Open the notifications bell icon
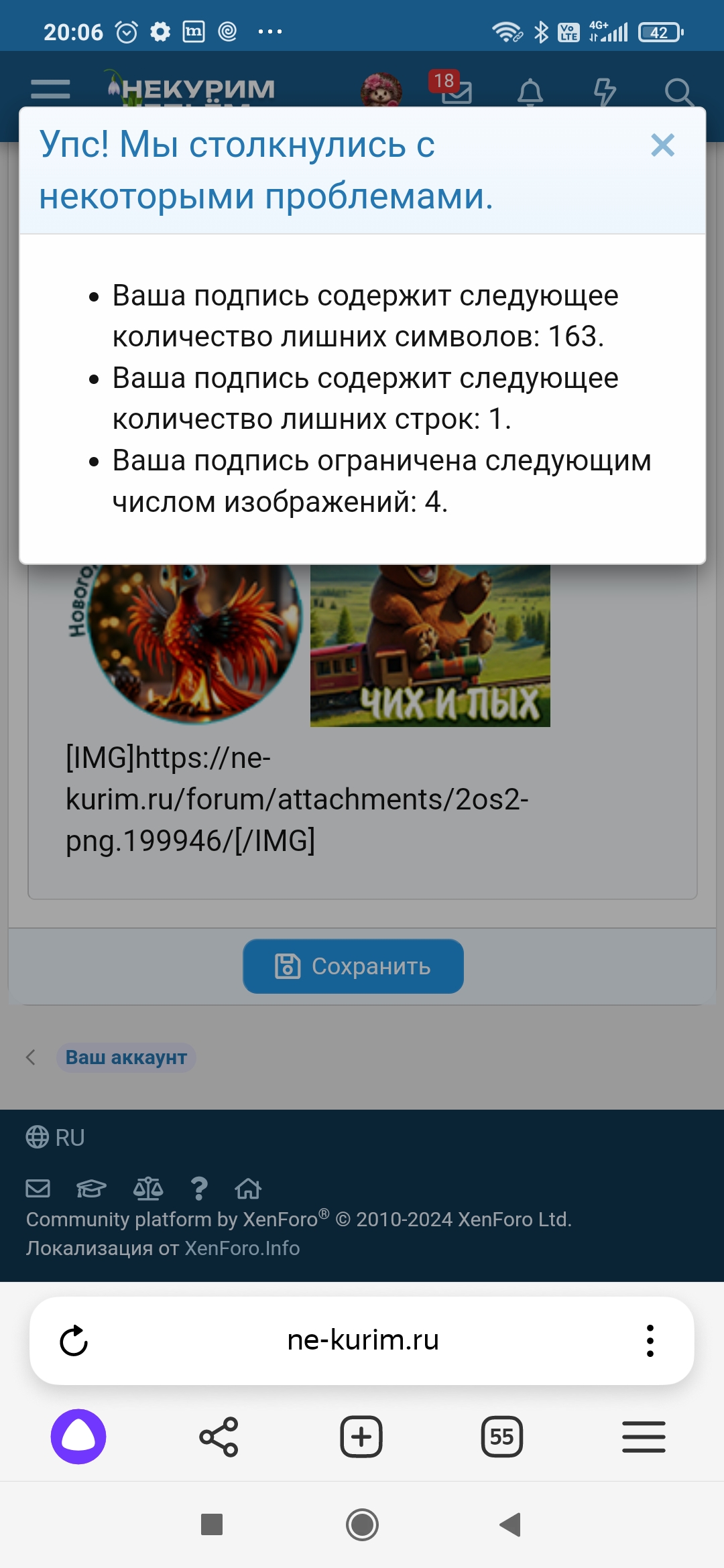Viewport: 724px width, 1568px height. 530,92
